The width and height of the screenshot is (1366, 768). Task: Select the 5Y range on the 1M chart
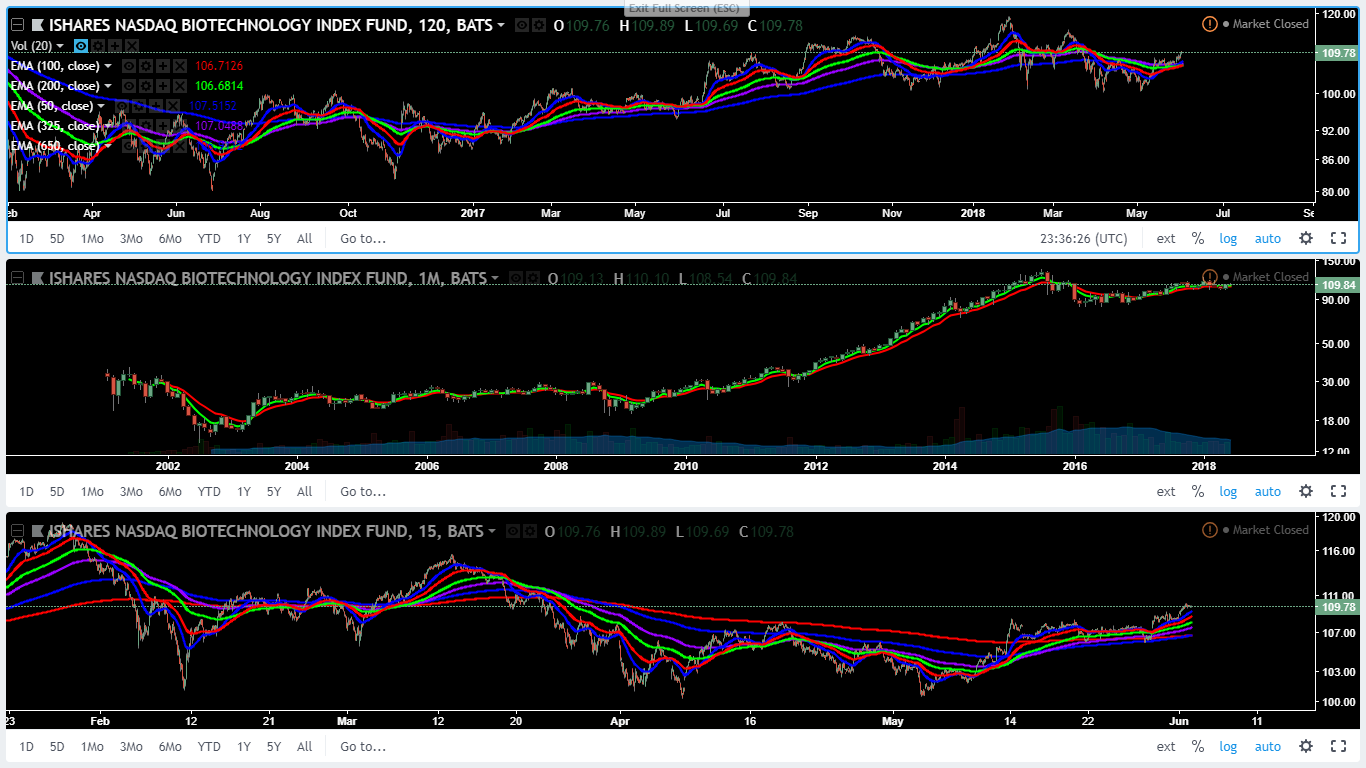[x=274, y=492]
